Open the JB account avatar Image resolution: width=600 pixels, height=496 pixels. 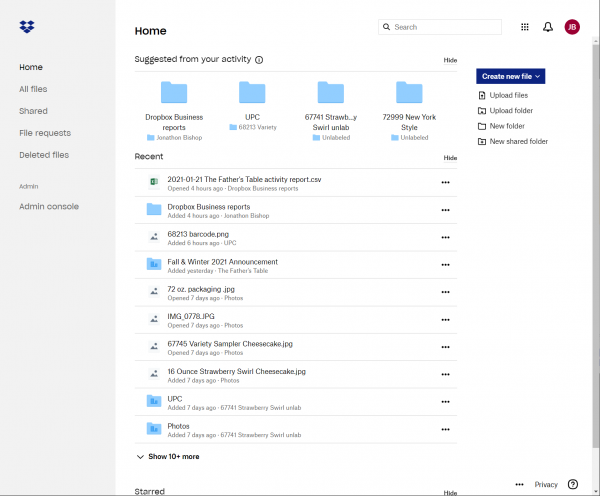click(572, 27)
